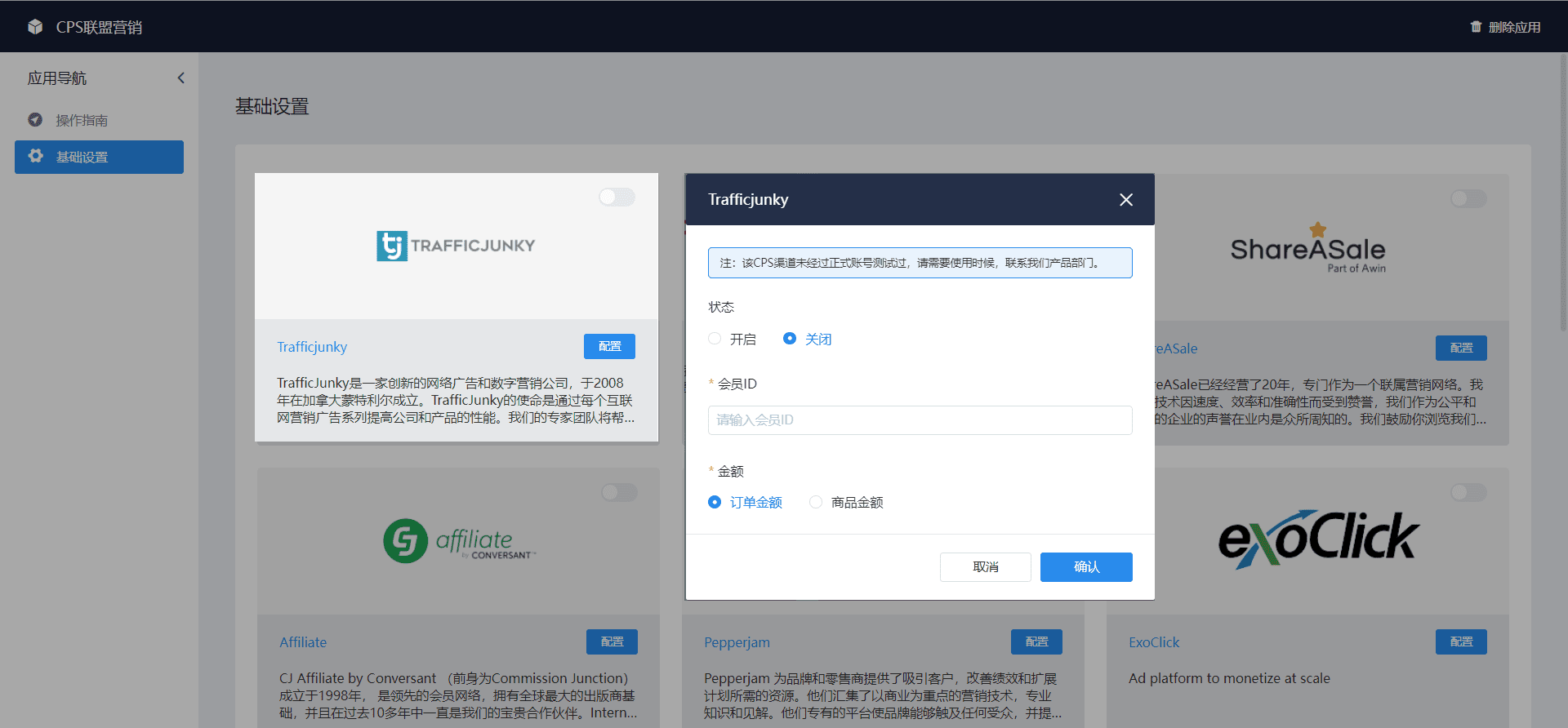This screenshot has height=728, width=1568.
Task: Click the gear icon next to 基础设置
Action: pyautogui.click(x=35, y=156)
